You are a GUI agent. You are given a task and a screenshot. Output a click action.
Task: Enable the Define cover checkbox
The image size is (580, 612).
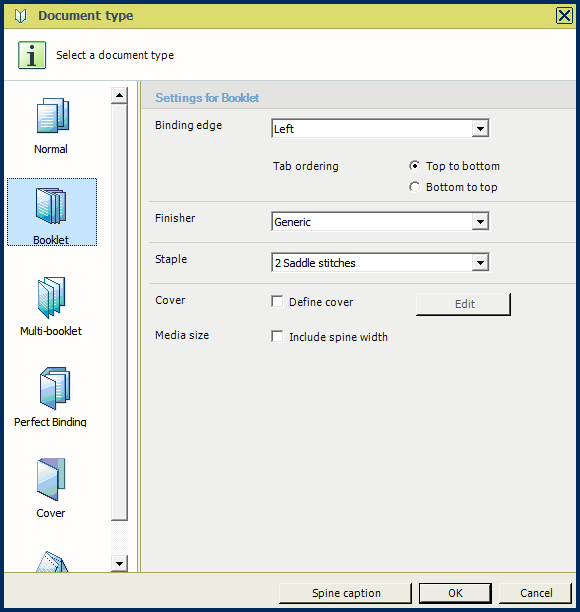(277, 301)
